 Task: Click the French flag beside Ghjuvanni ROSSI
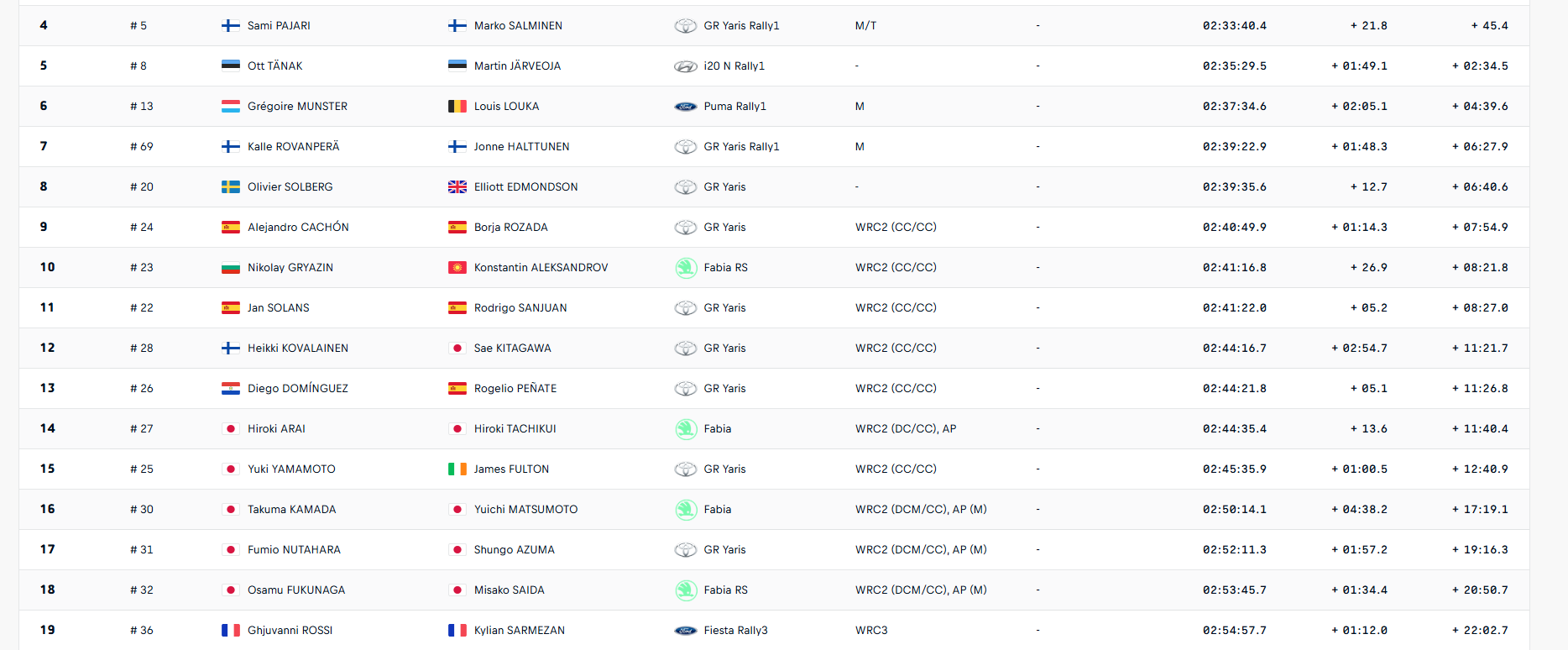(231, 631)
